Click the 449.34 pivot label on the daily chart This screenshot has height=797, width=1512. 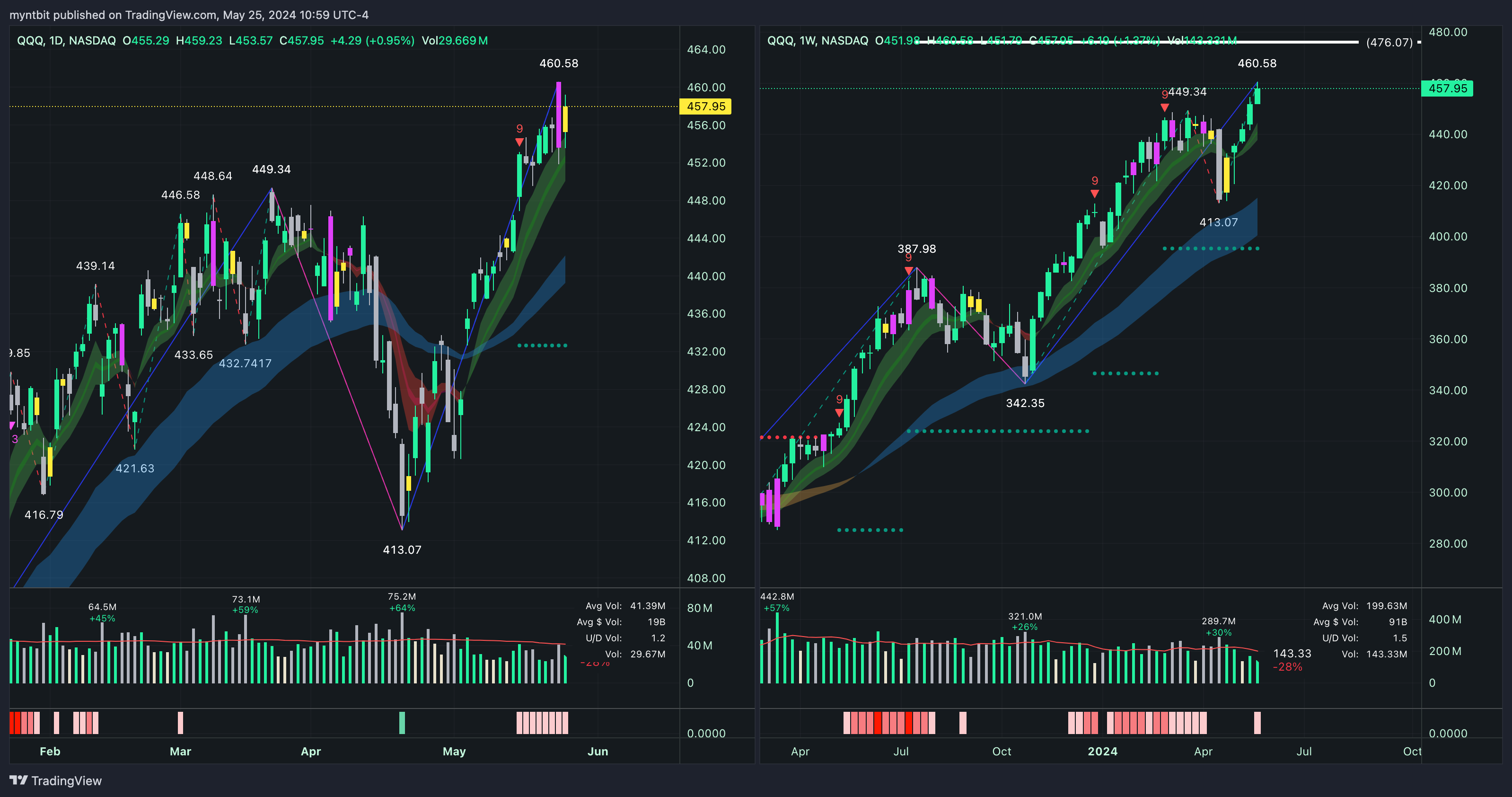pyautogui.click(x=271, y=169)
